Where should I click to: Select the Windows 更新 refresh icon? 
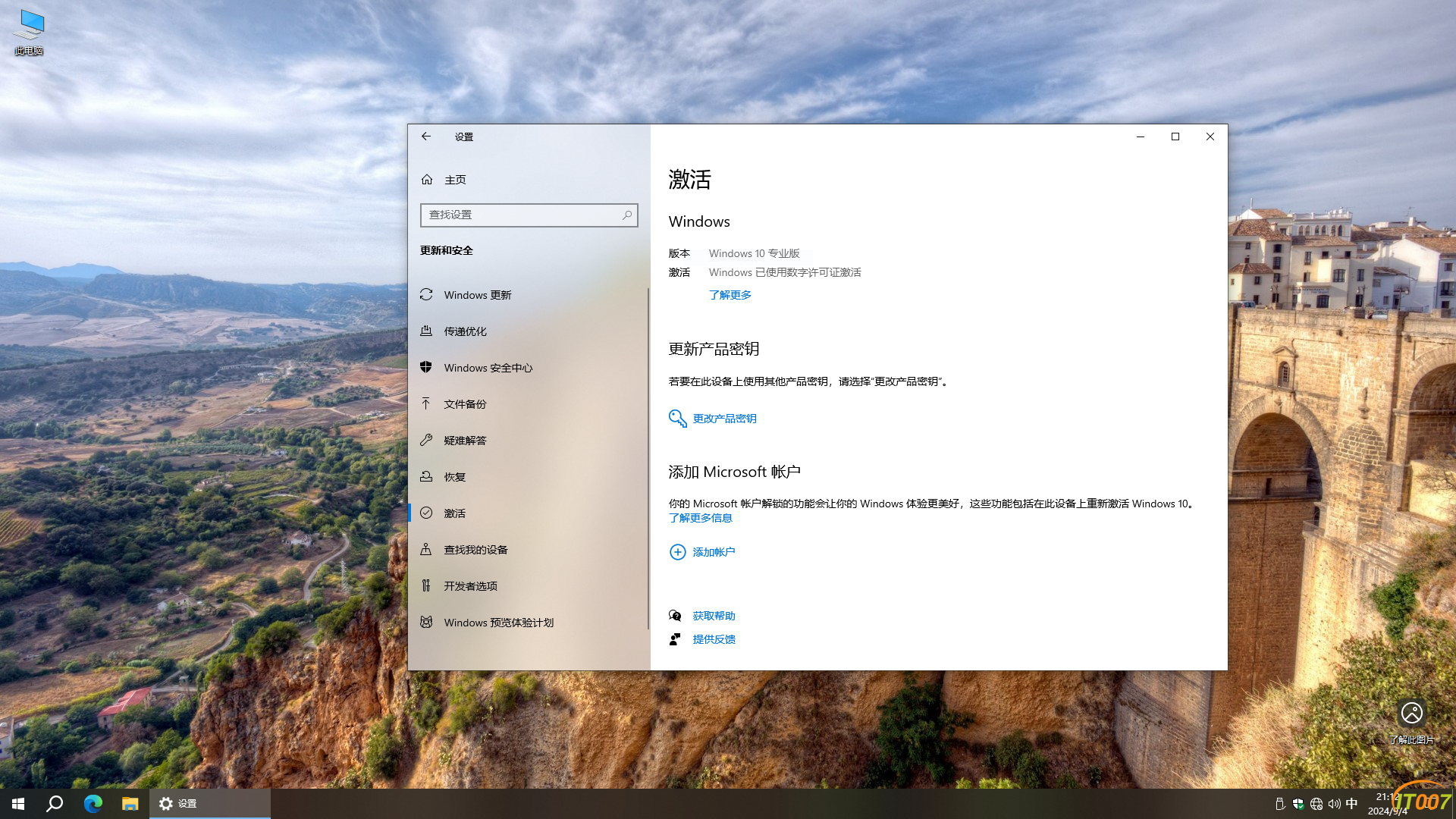[x=426, y=294]
